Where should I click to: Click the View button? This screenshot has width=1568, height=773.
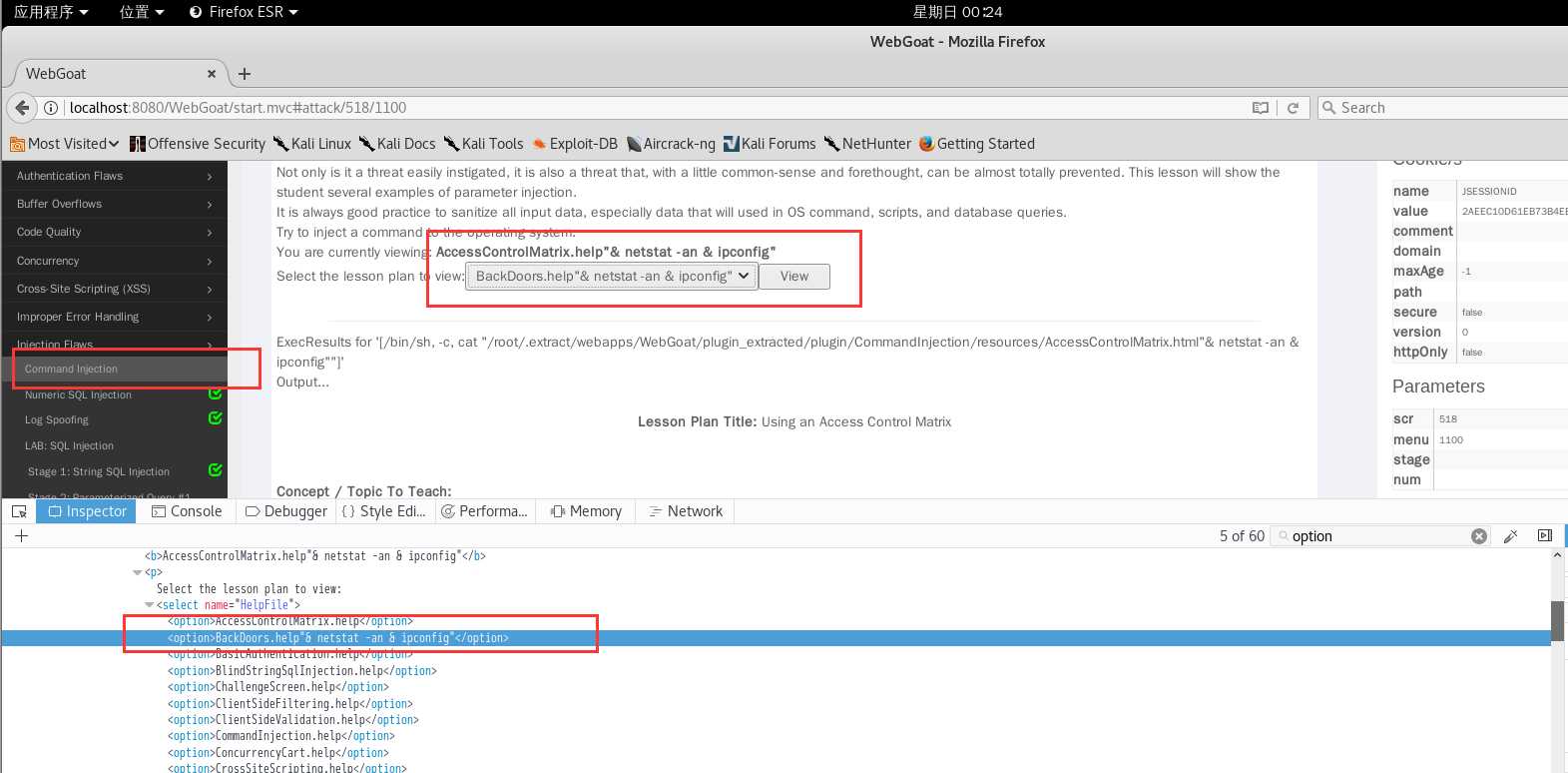(794, 277)
